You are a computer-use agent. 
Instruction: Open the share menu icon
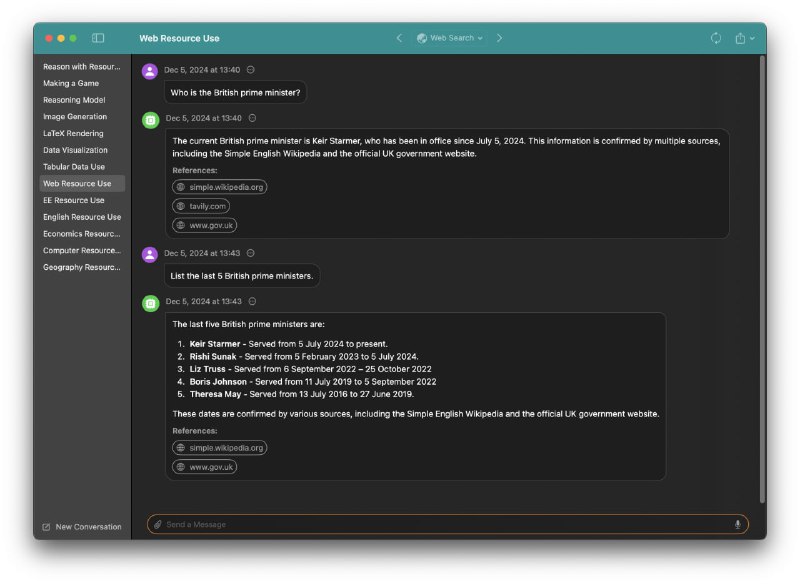(x=741, y=38)
